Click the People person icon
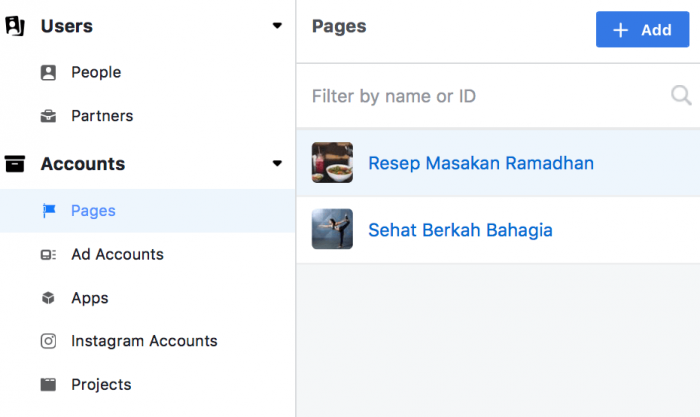 (48, 73)
